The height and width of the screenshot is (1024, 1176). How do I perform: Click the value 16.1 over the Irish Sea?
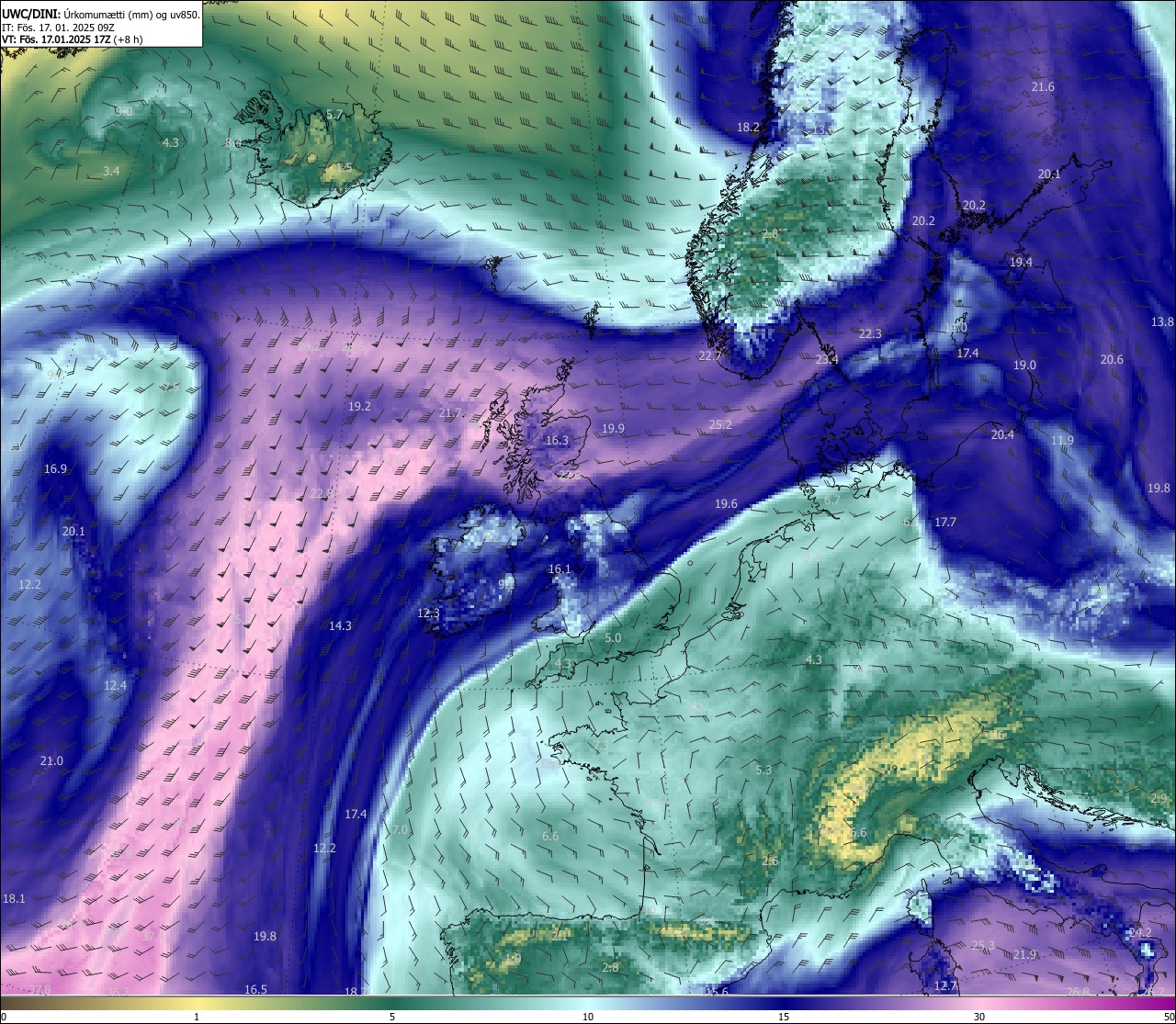click(560, 569)
